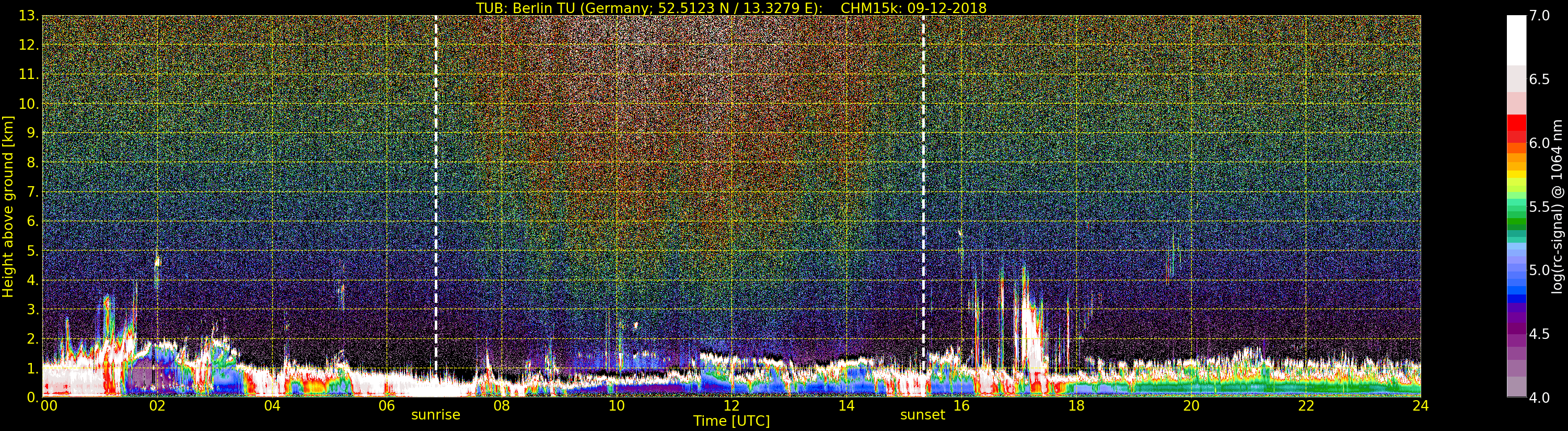Click the plot title "TUB: Berlin TU (Germany...)"

(x=731, y=8)
